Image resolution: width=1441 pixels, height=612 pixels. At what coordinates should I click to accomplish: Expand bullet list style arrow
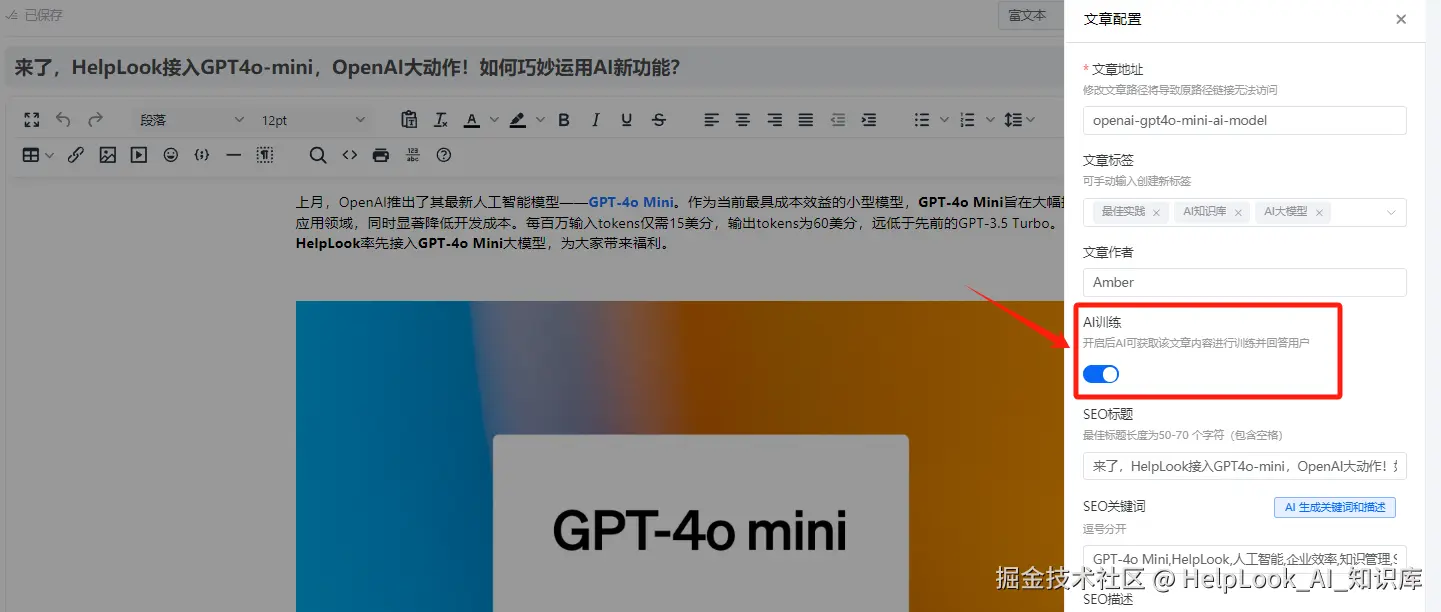pyautogui.click(x=945, y=120)
